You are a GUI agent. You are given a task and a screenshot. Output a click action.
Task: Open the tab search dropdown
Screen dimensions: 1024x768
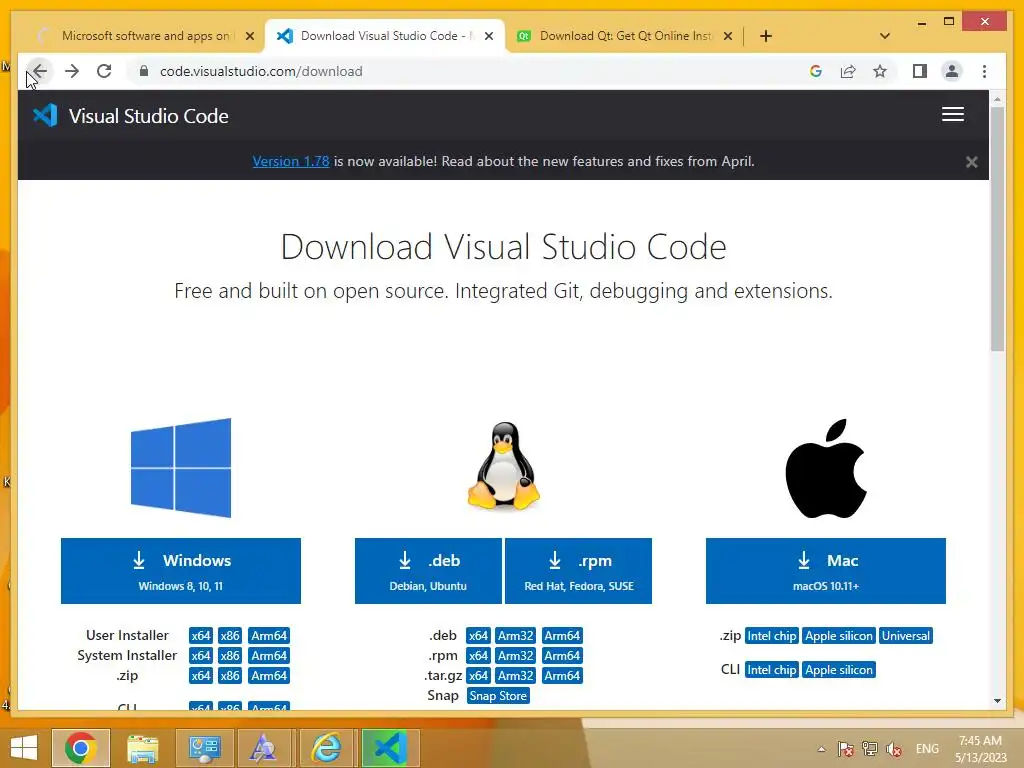pos(885,36)
